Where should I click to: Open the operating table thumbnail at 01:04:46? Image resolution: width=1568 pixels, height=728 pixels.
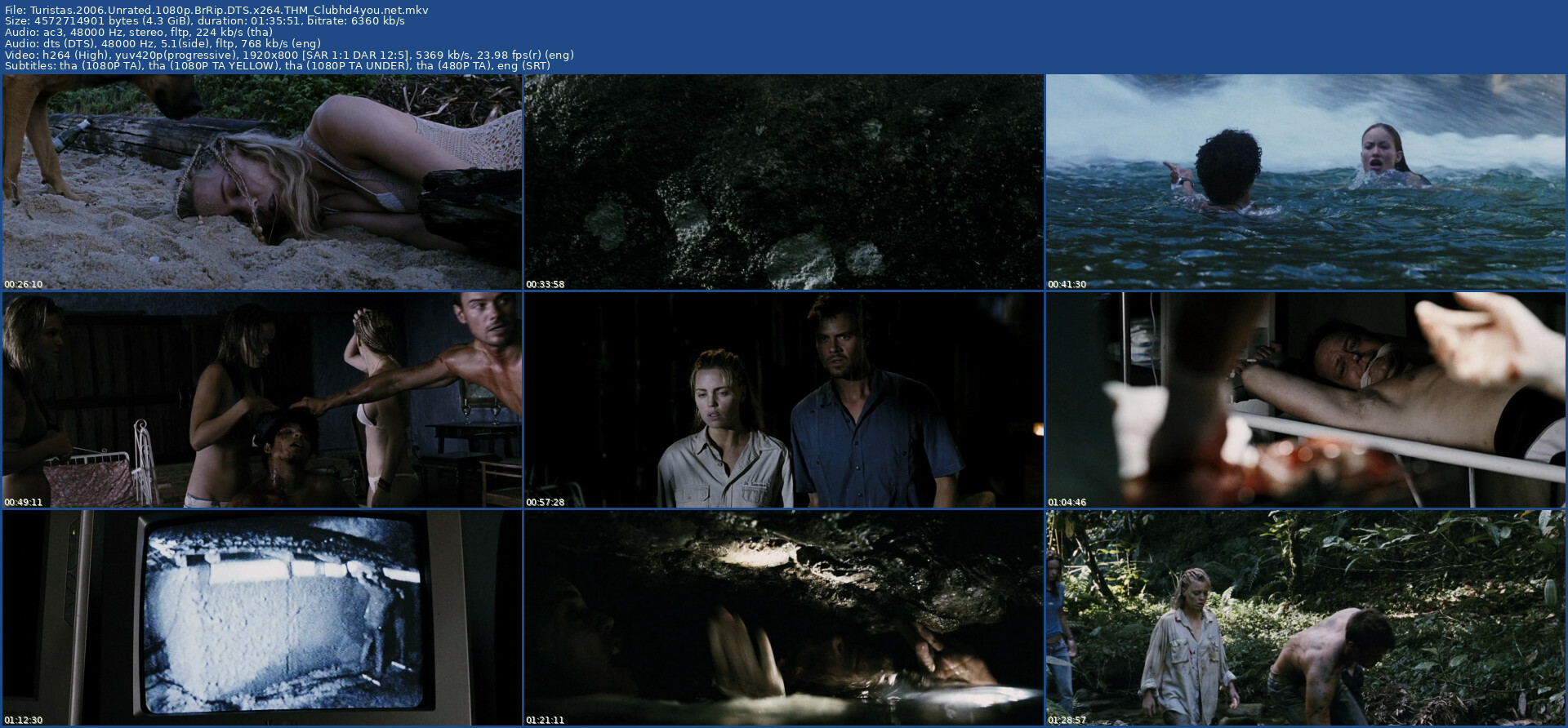pyautogui.click(x=1305, y=400)
